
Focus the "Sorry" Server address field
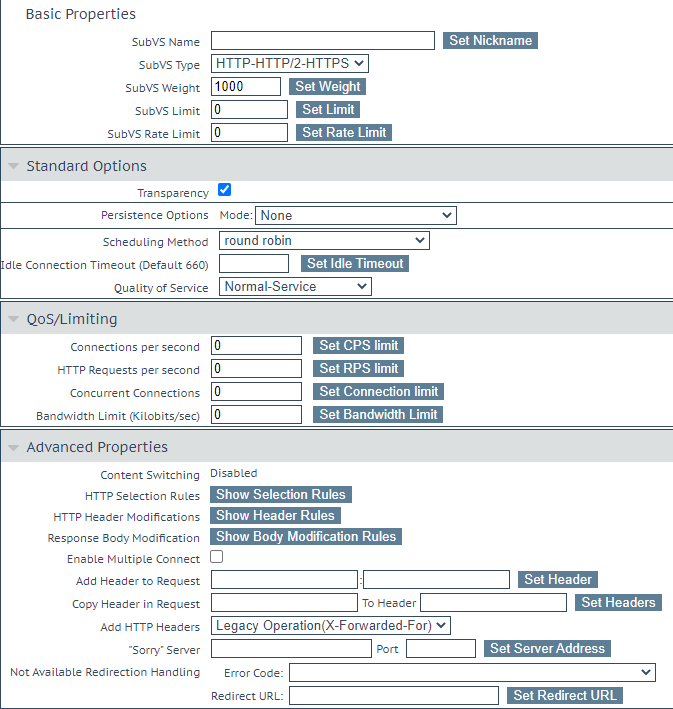point(291,648)
